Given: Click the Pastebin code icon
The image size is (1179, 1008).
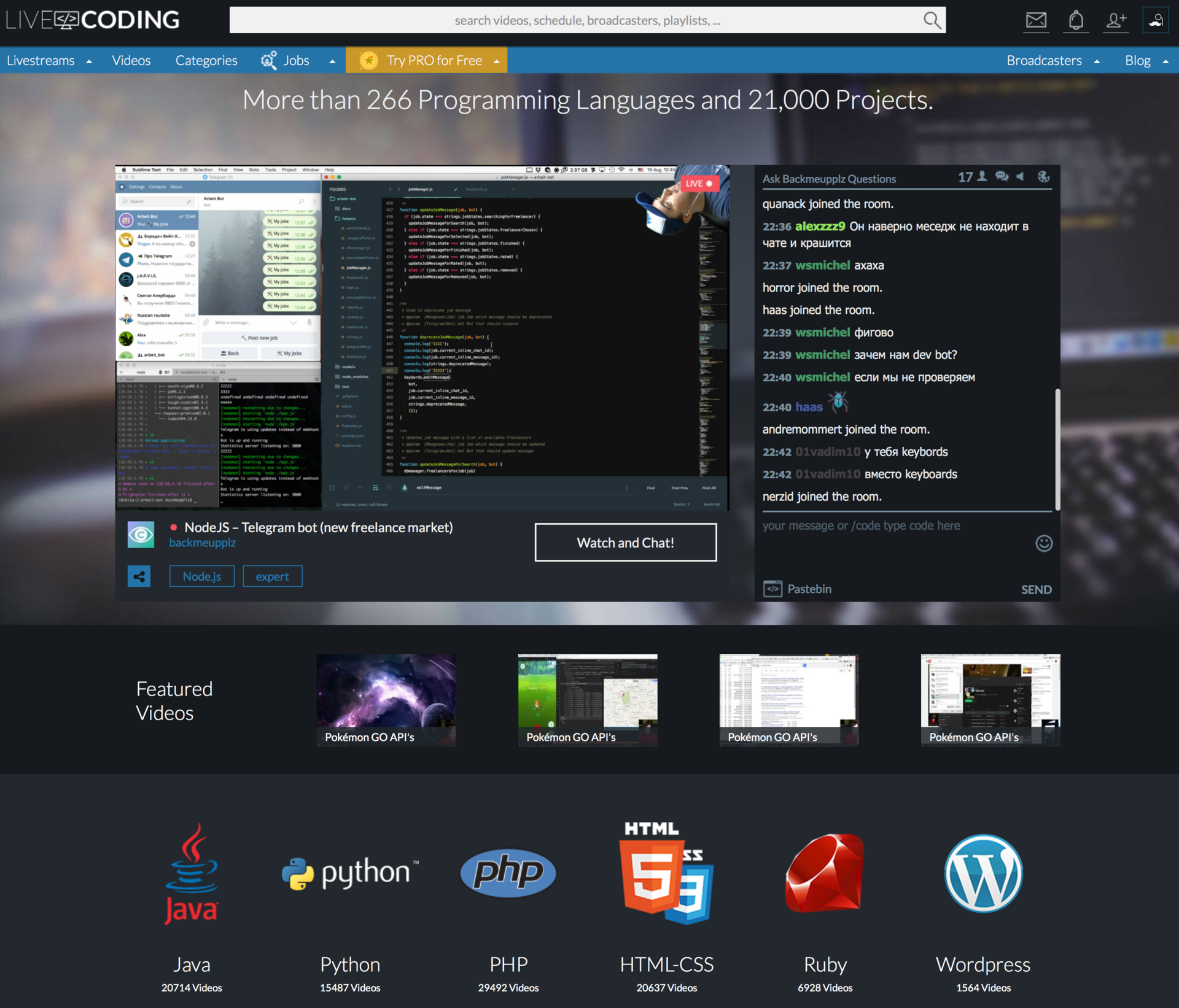Looking at the screenshot, I should coord(772,589).
